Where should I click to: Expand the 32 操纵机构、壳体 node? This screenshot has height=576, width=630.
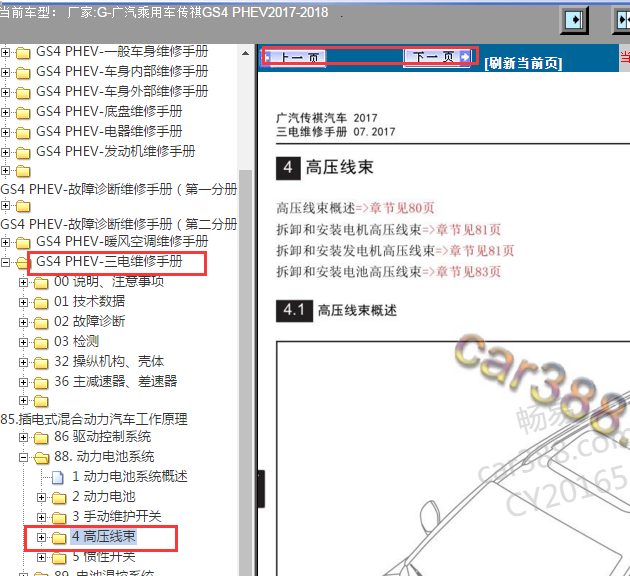point(23,362)
